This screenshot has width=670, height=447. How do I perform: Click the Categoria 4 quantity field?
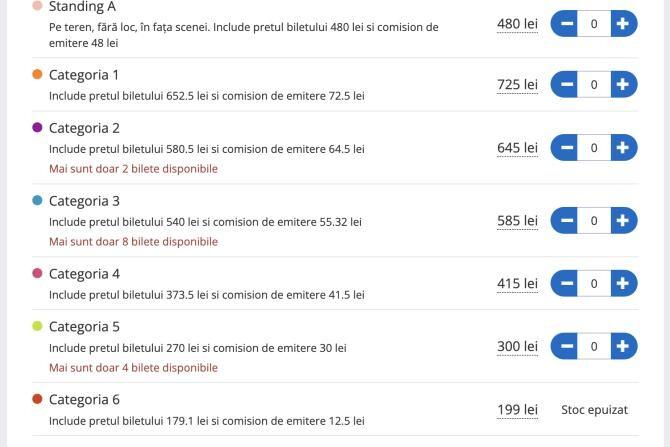pyautogui.click(x=594, y=283)
